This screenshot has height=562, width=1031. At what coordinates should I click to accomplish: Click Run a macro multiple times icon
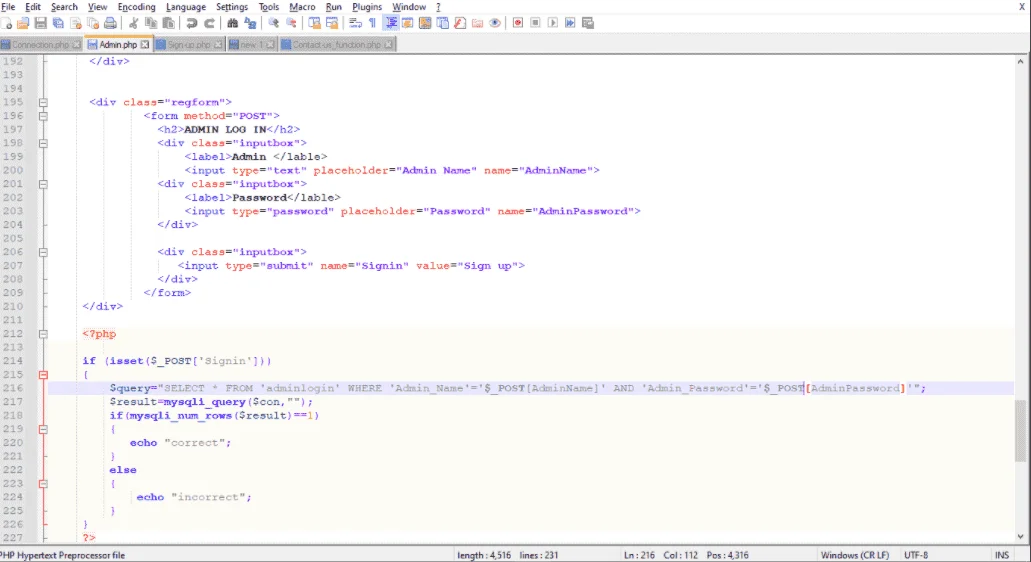(570, 23)
